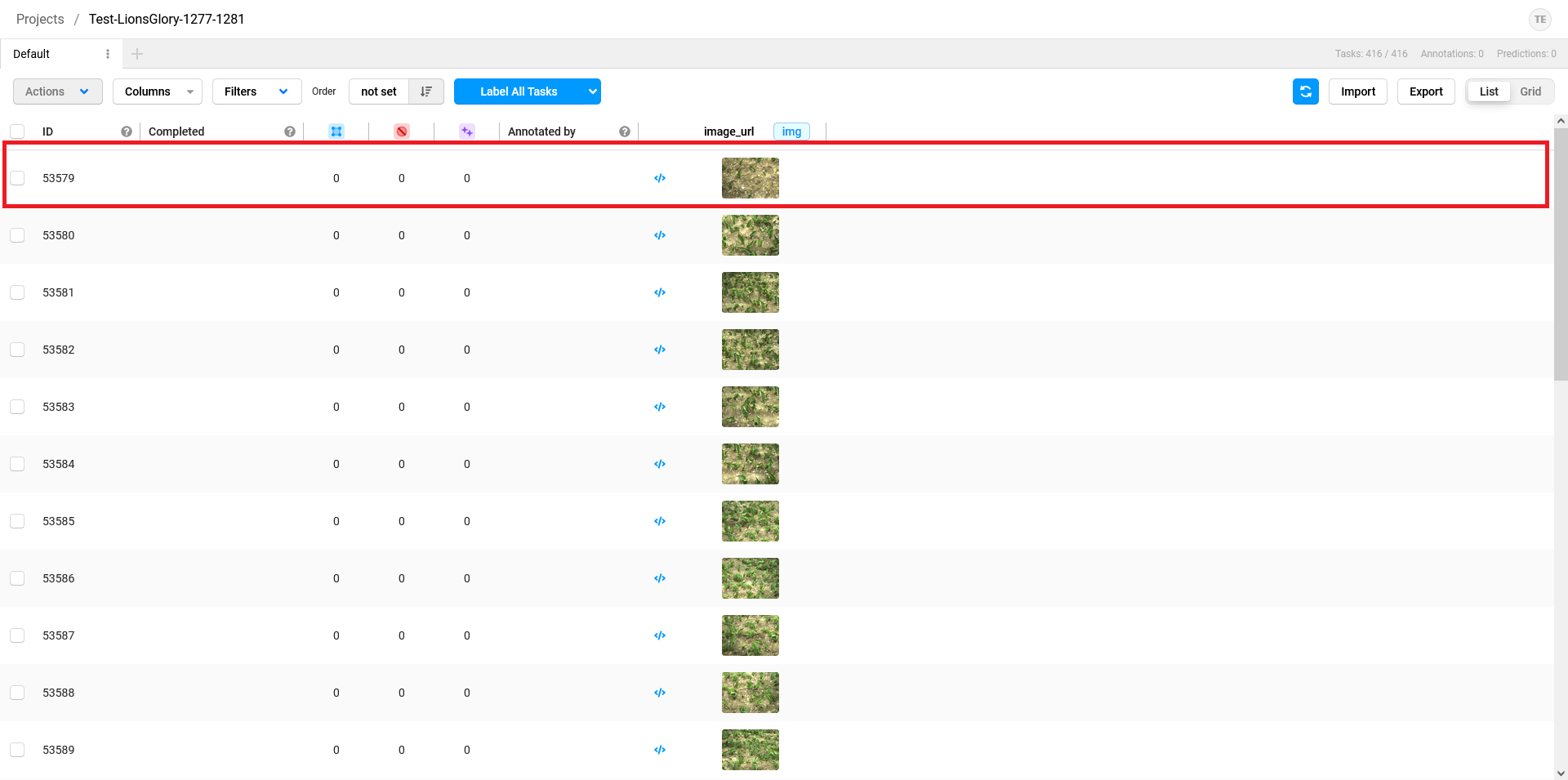Open the Actions dropdown
Image resolution: width=1568 pixels, height=780 pixels.
point(57,91)
